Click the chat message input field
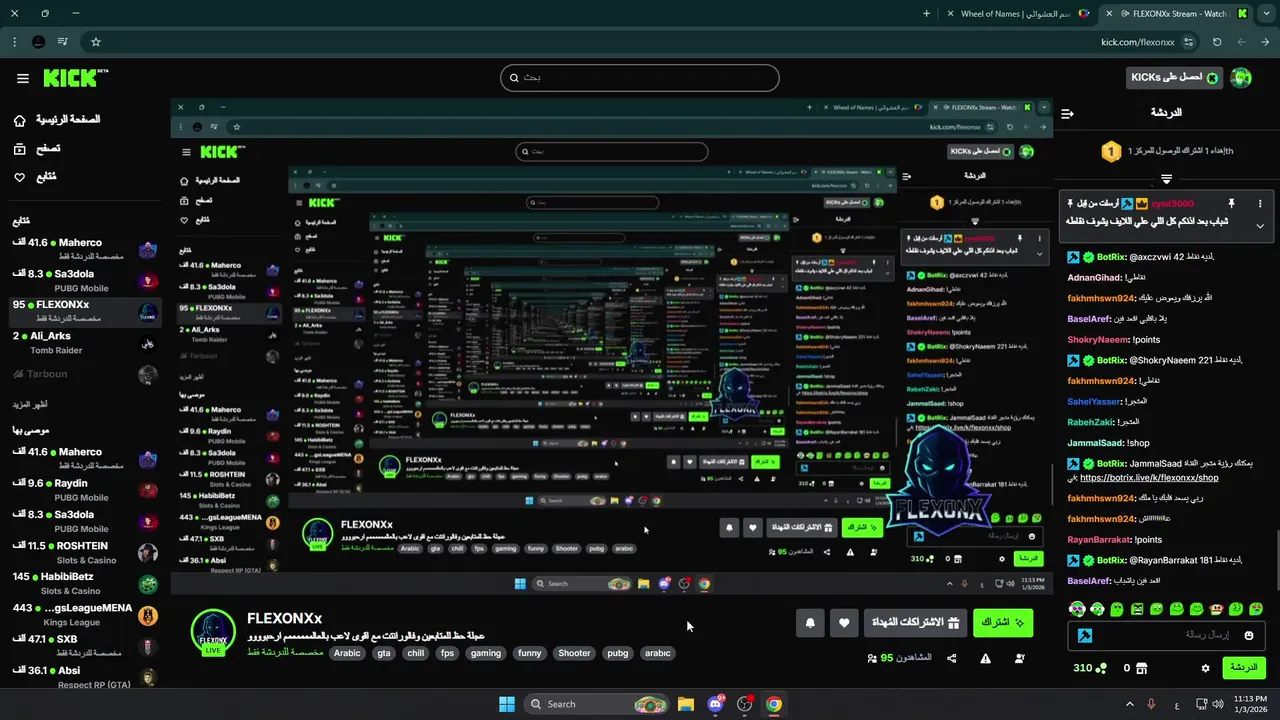This screenshot has height=720, width=1280. coord(1166,635)
